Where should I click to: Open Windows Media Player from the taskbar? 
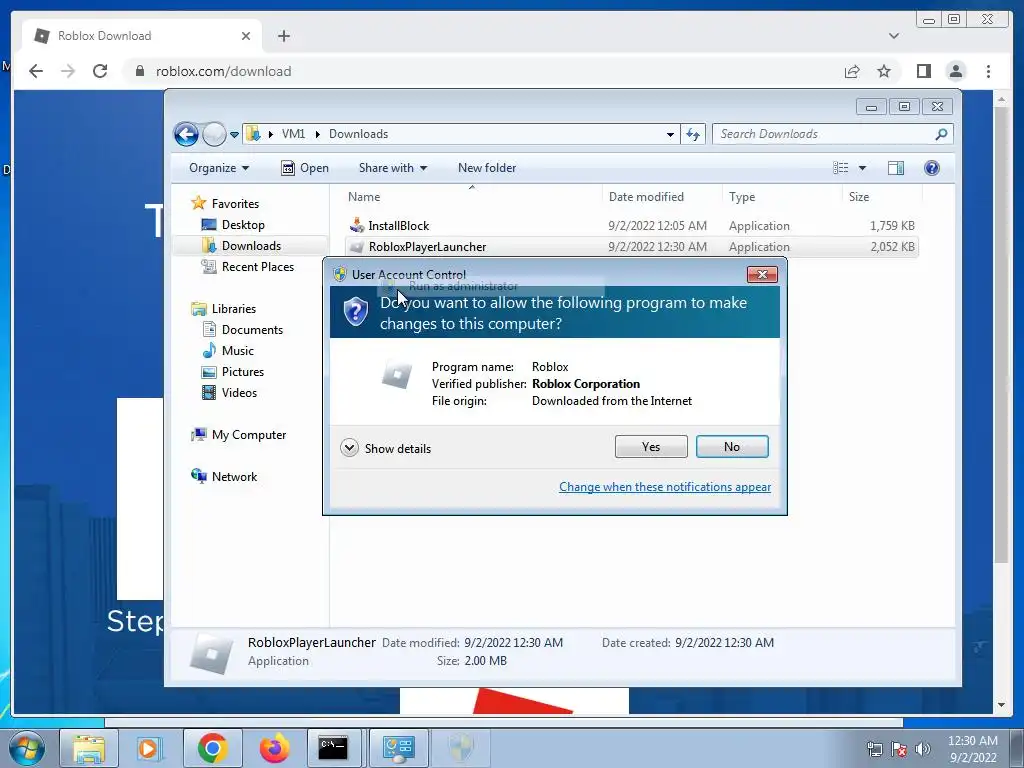click(x=148, y=748)
